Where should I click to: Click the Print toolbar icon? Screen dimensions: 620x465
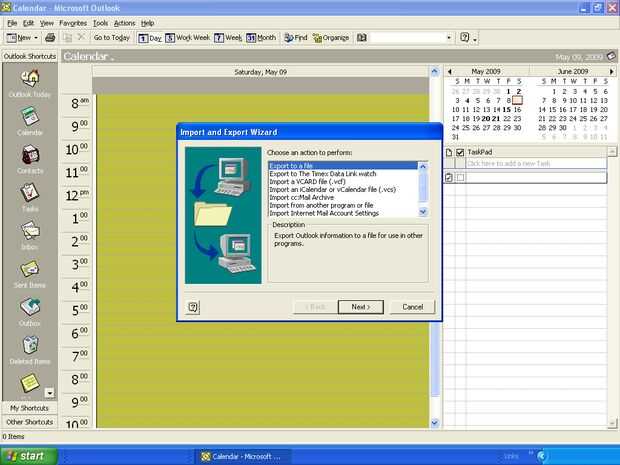[50, 38]
